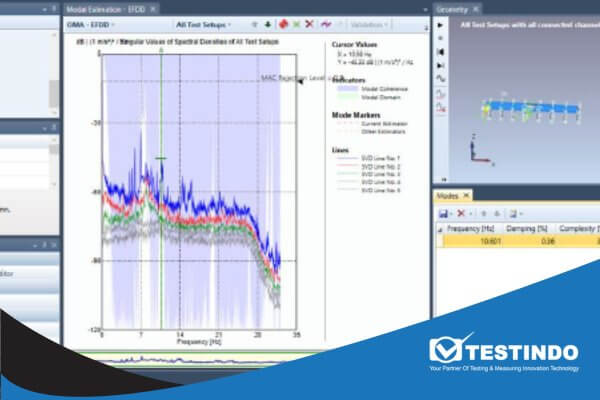This screenshot has width=600, height=400.
Task: Click SVD Line No. 5 legend entry
Action: pos(368,190)
